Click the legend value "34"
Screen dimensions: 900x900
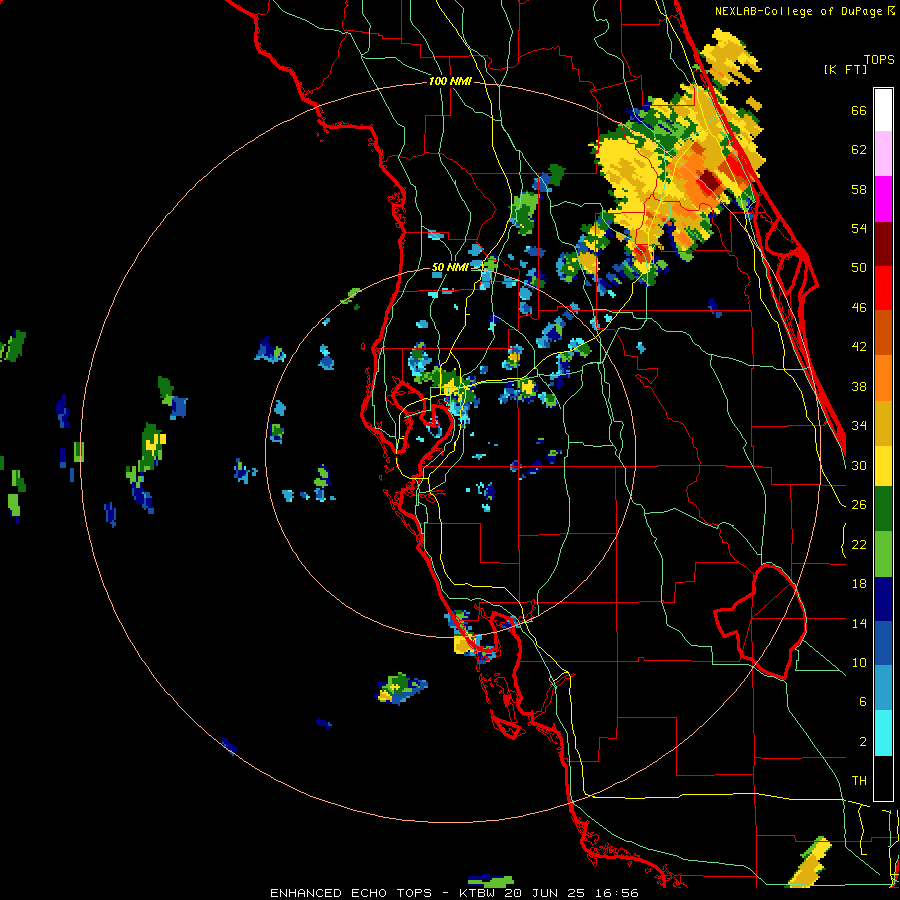click(859, 425)
